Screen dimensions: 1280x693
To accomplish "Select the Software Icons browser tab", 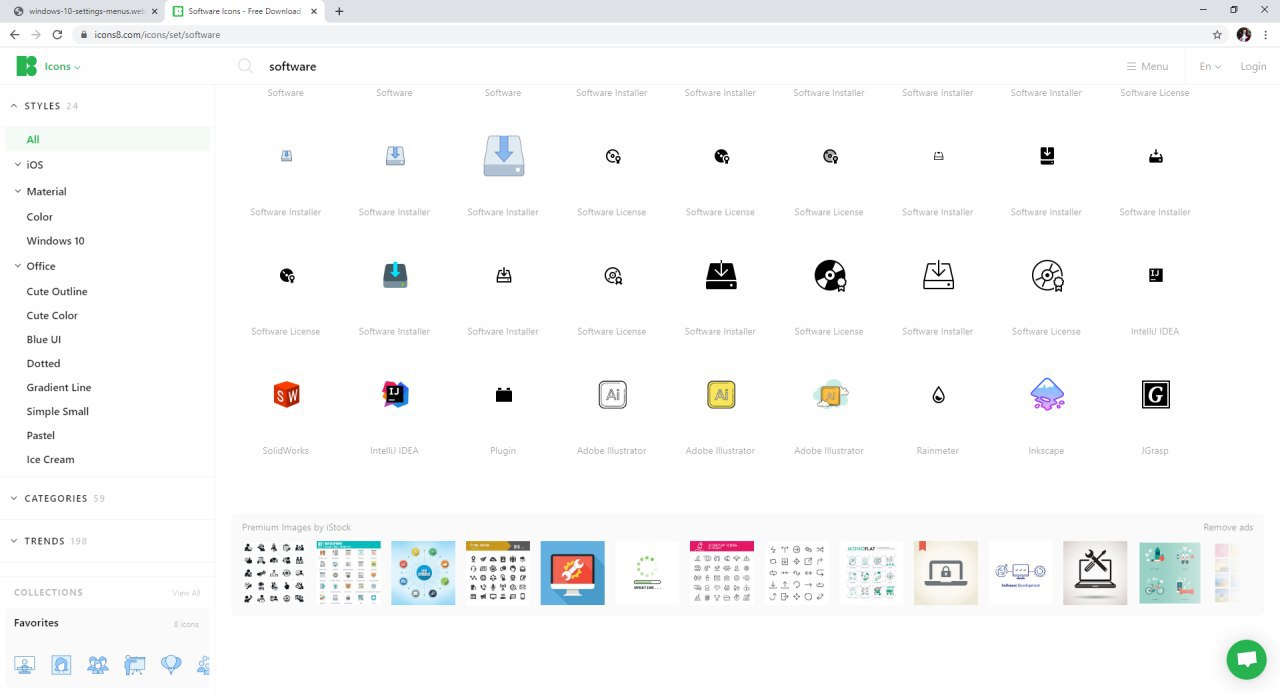I will coord(245,11).
